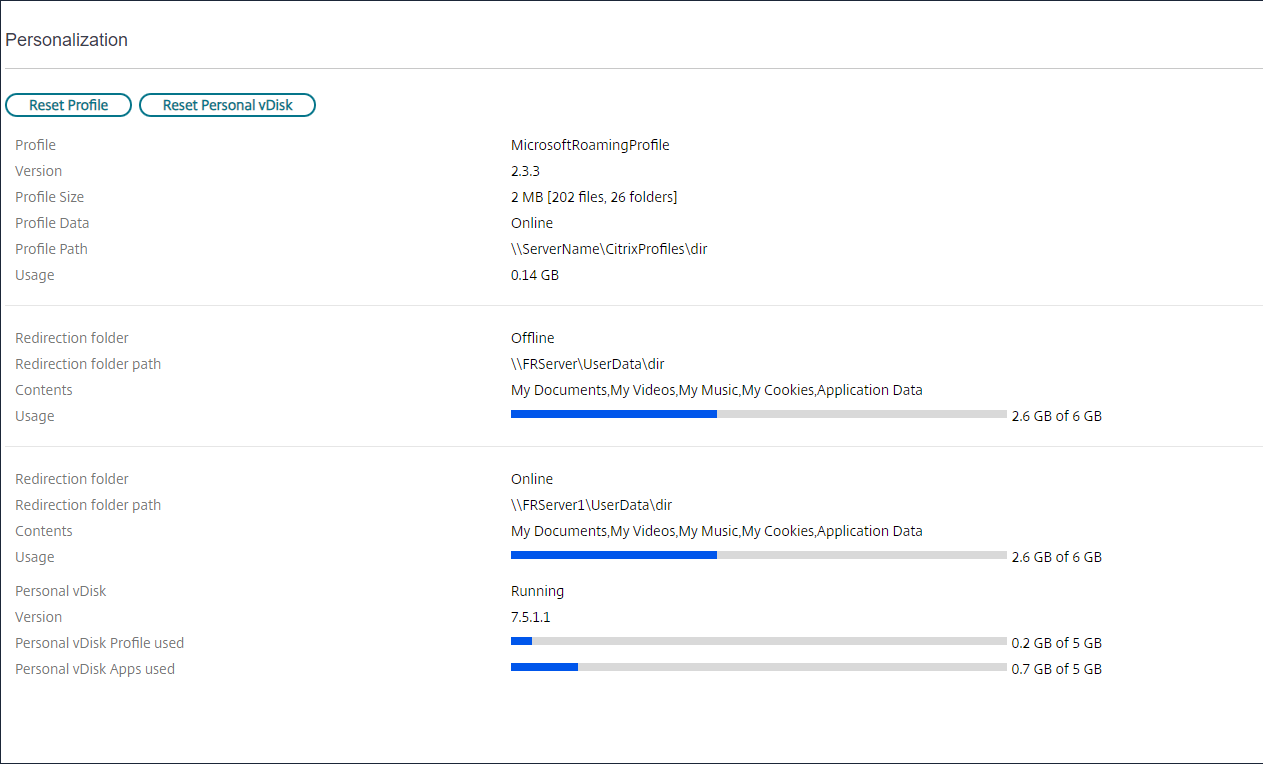Click the Offline redirection folder status
Viewport: 1263px width, 764px height.
point(532,338)
